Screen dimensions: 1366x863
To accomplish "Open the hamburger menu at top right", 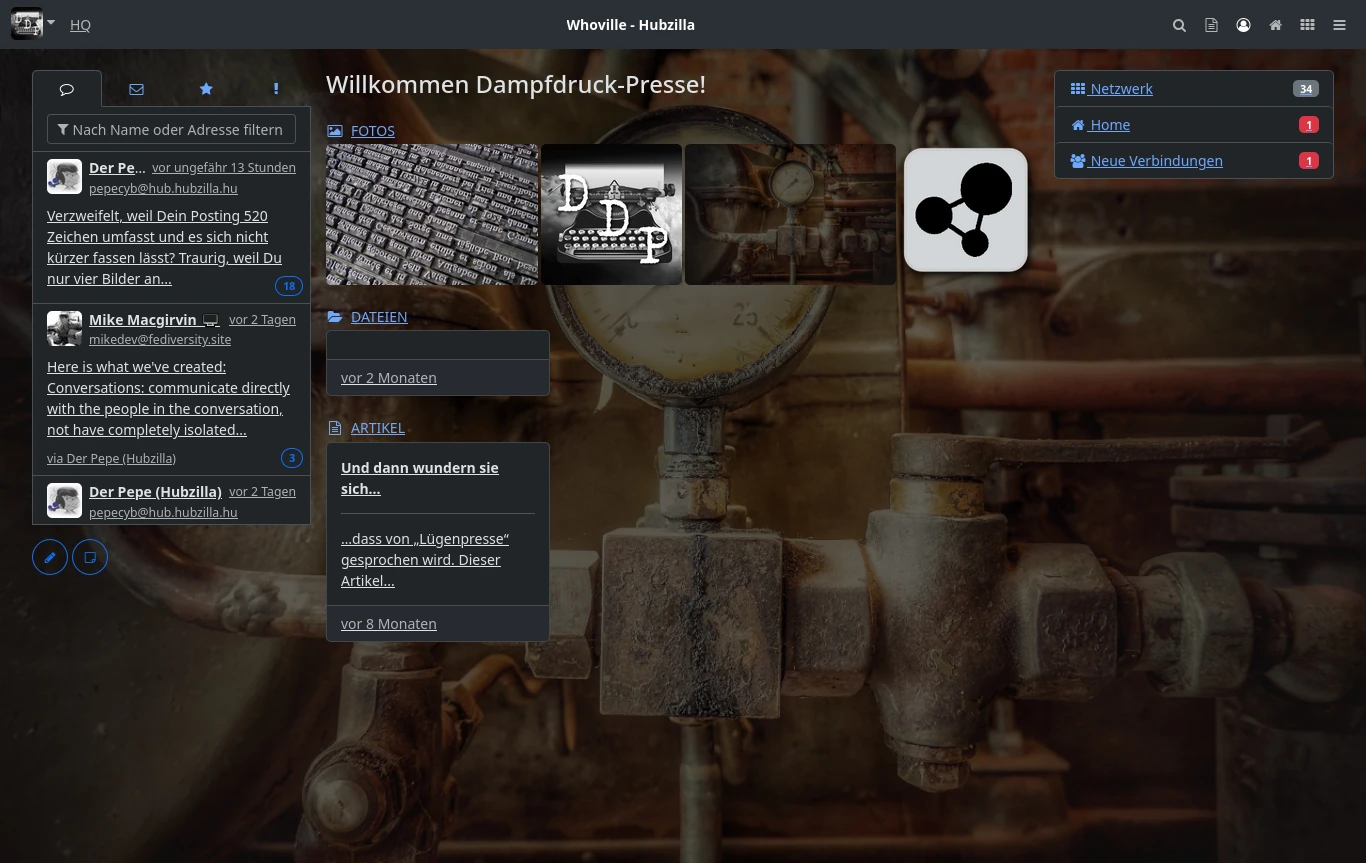I will (x=1339, y=25).
